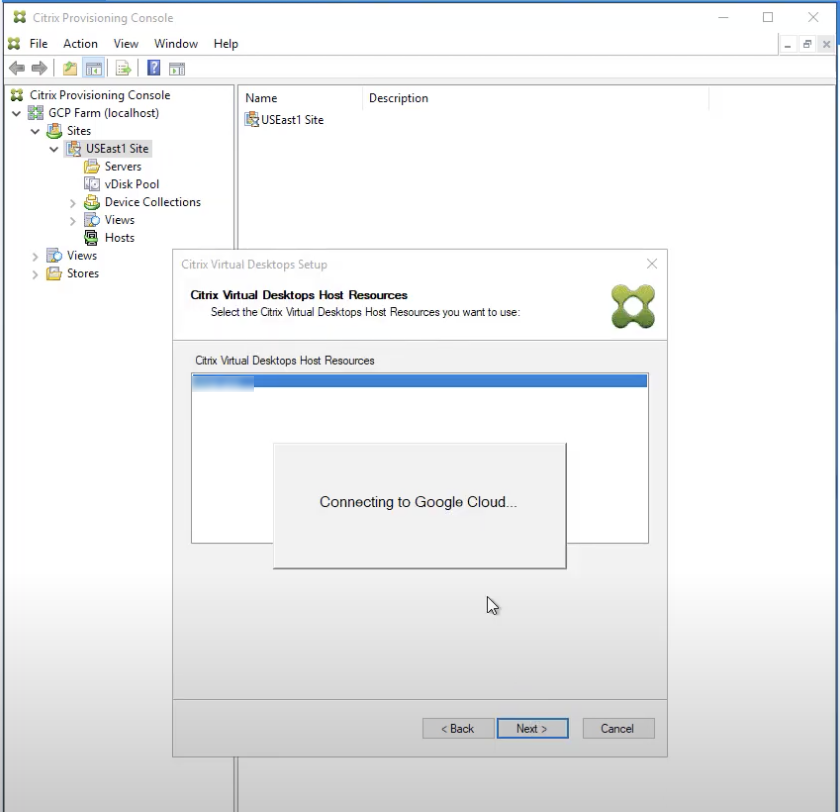This screenshot has width=840, height=812.
Task: Click the Cancel button in the wizard
Action: coord(617,728)
